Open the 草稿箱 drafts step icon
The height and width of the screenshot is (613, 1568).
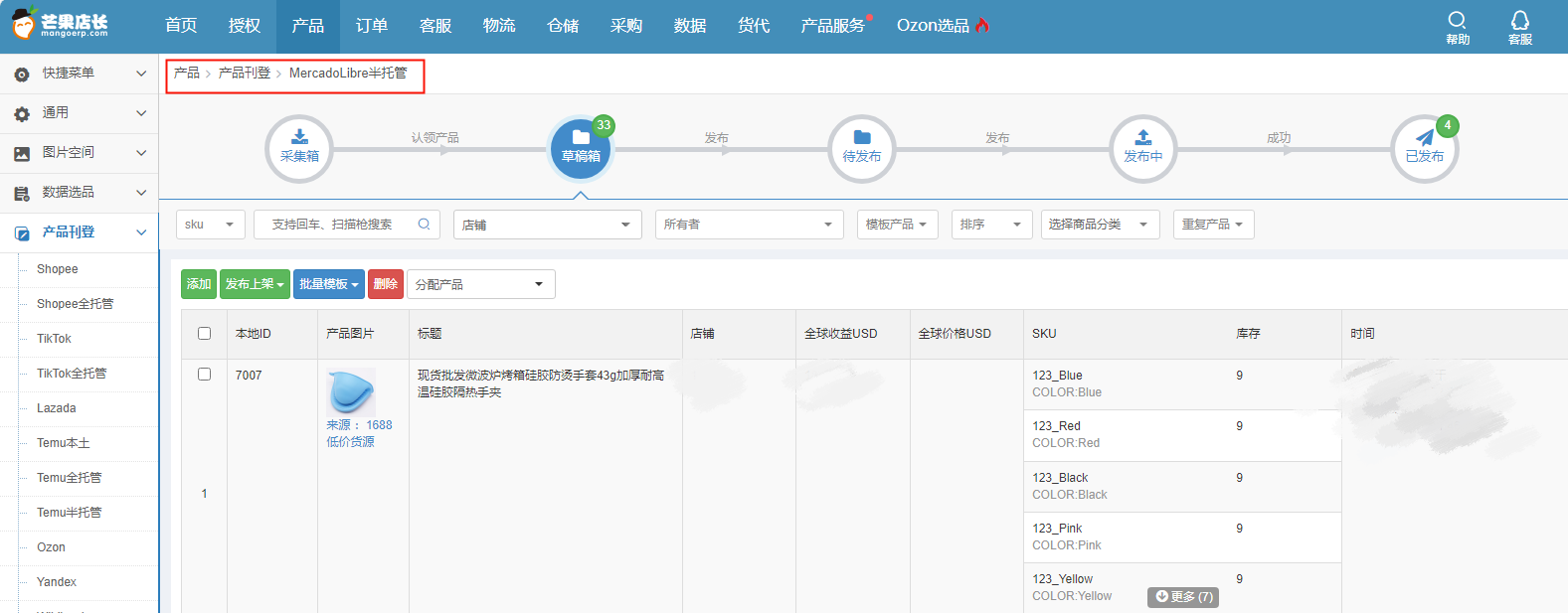pyautogui.click(x=581, y=148)
